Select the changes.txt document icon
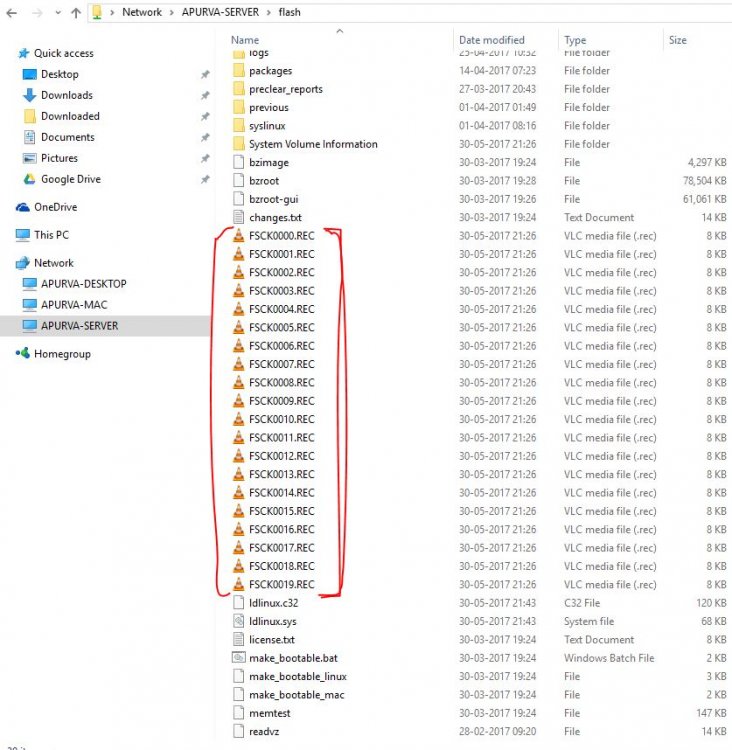Viewport: 732px width, 750px height. click(x=239, y=218)
